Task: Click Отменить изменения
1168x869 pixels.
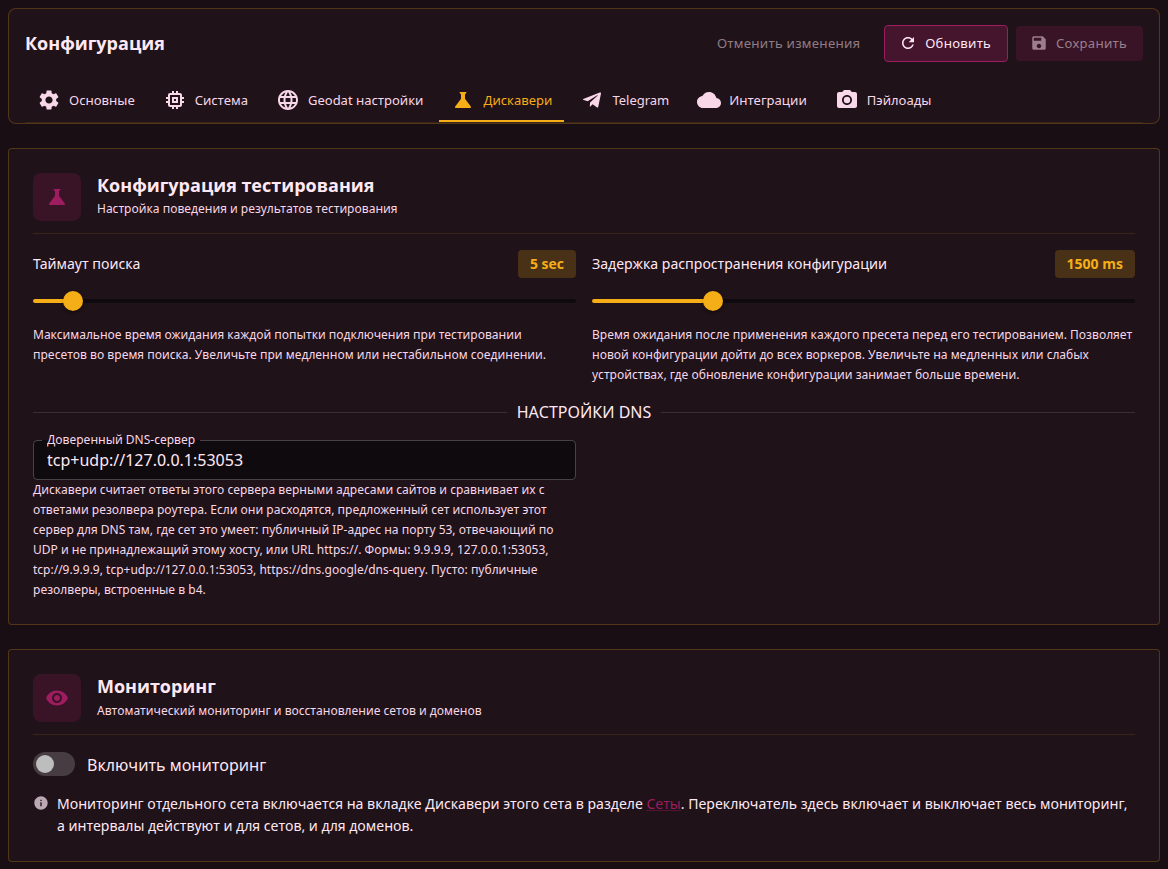Action: click(x=788, y=43)
